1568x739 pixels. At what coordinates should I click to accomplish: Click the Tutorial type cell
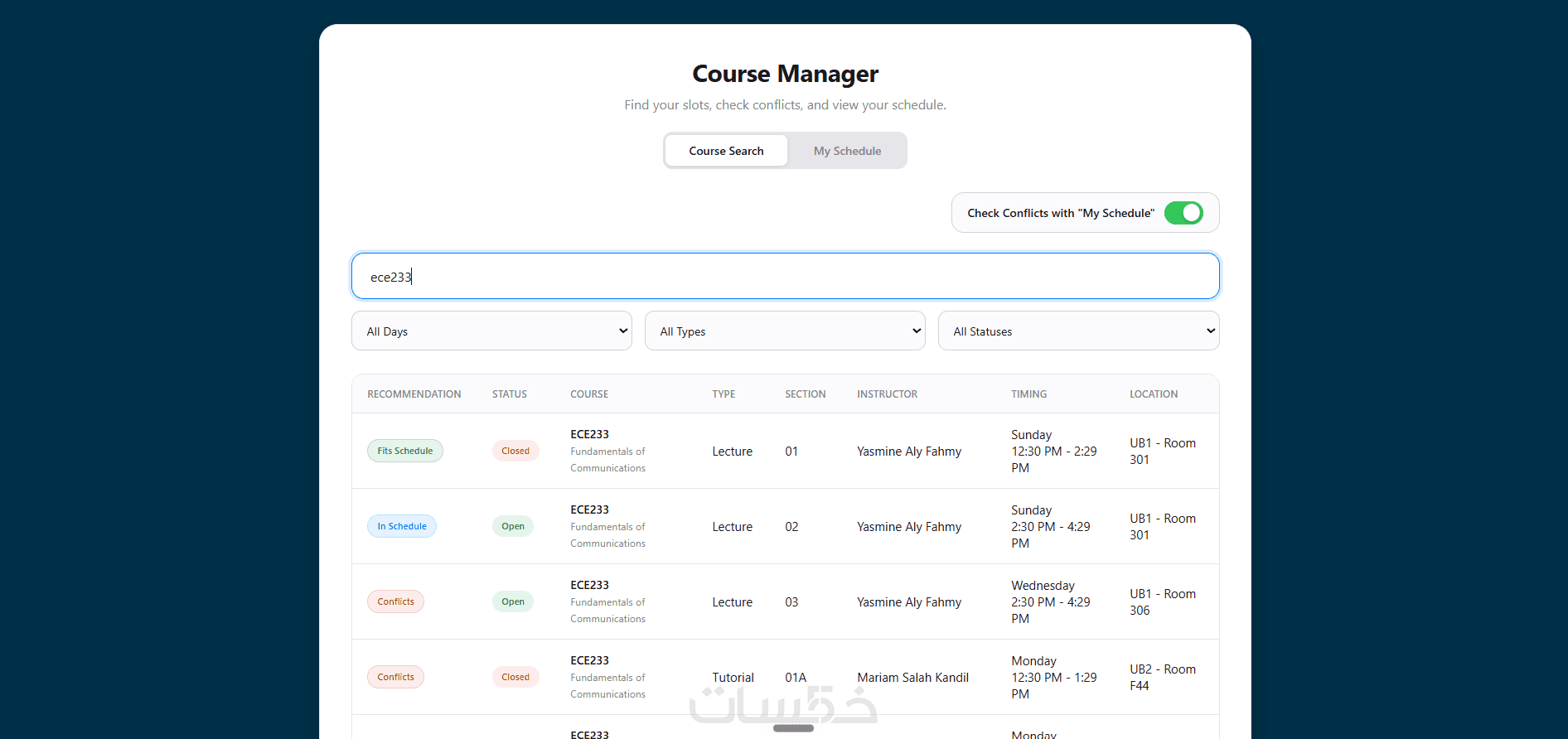click(733, 678)
